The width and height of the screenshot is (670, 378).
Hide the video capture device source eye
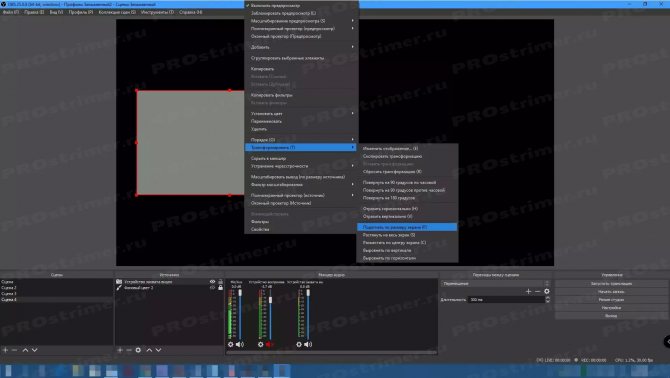(x=212, y=282)
